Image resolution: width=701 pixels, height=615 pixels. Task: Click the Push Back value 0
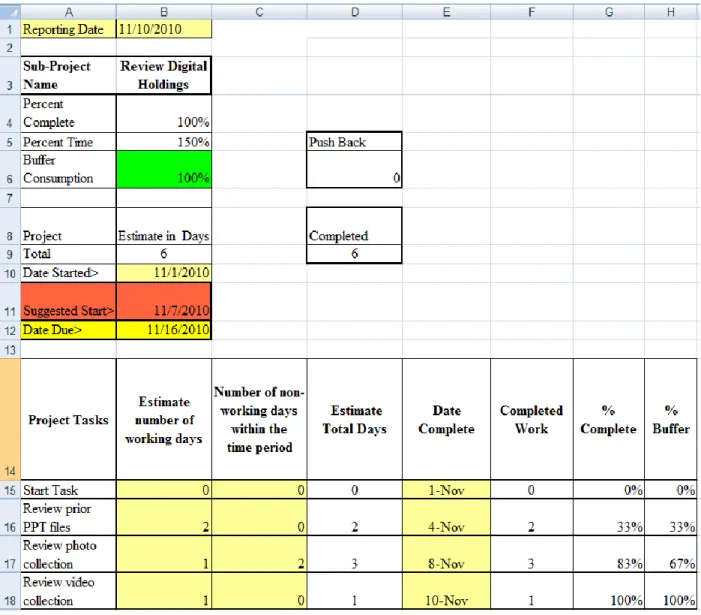click(x=354, y=169)
